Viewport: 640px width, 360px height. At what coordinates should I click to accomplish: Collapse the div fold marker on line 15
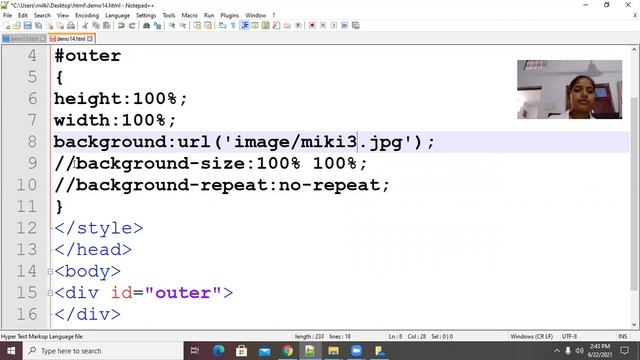(50, 293)
